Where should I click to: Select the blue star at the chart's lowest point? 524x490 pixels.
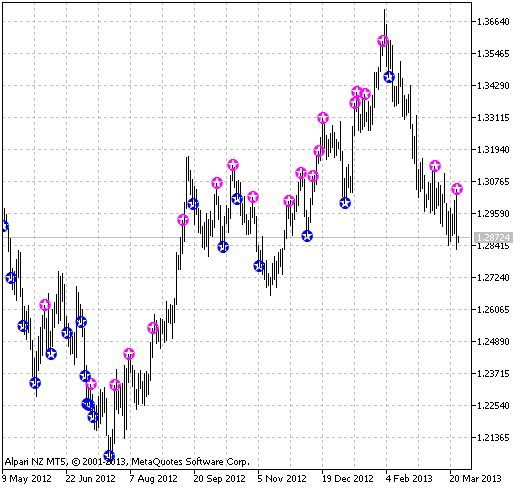(109, 456)
